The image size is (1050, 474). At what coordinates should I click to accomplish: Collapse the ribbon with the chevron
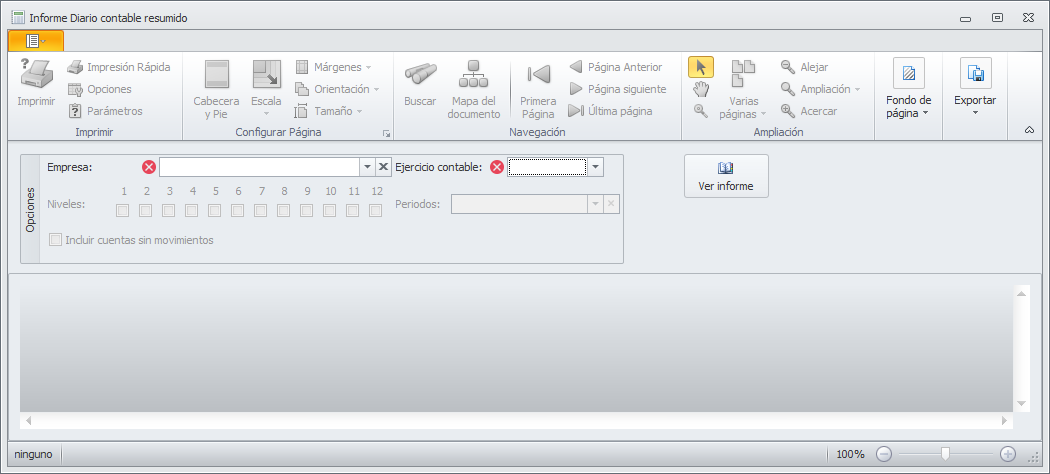click(x=1030, y=131)
